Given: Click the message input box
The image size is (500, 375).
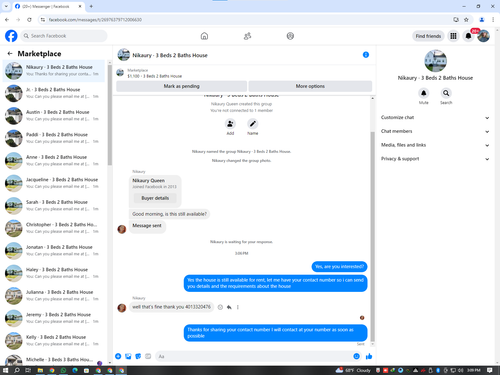Looking at the screenshot, I should pos(253,356).
